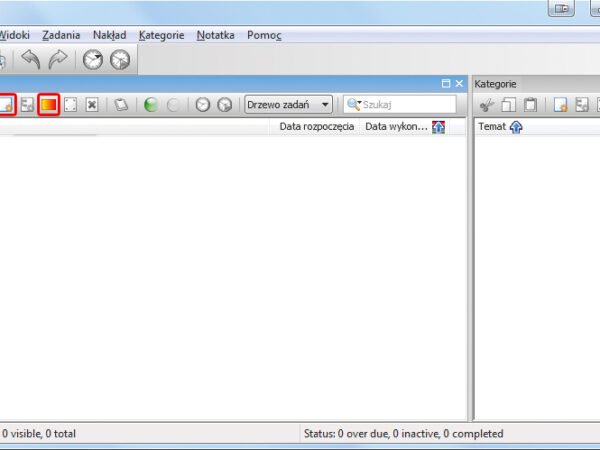Toggle task completed with green circle icon

pos(151,104)
